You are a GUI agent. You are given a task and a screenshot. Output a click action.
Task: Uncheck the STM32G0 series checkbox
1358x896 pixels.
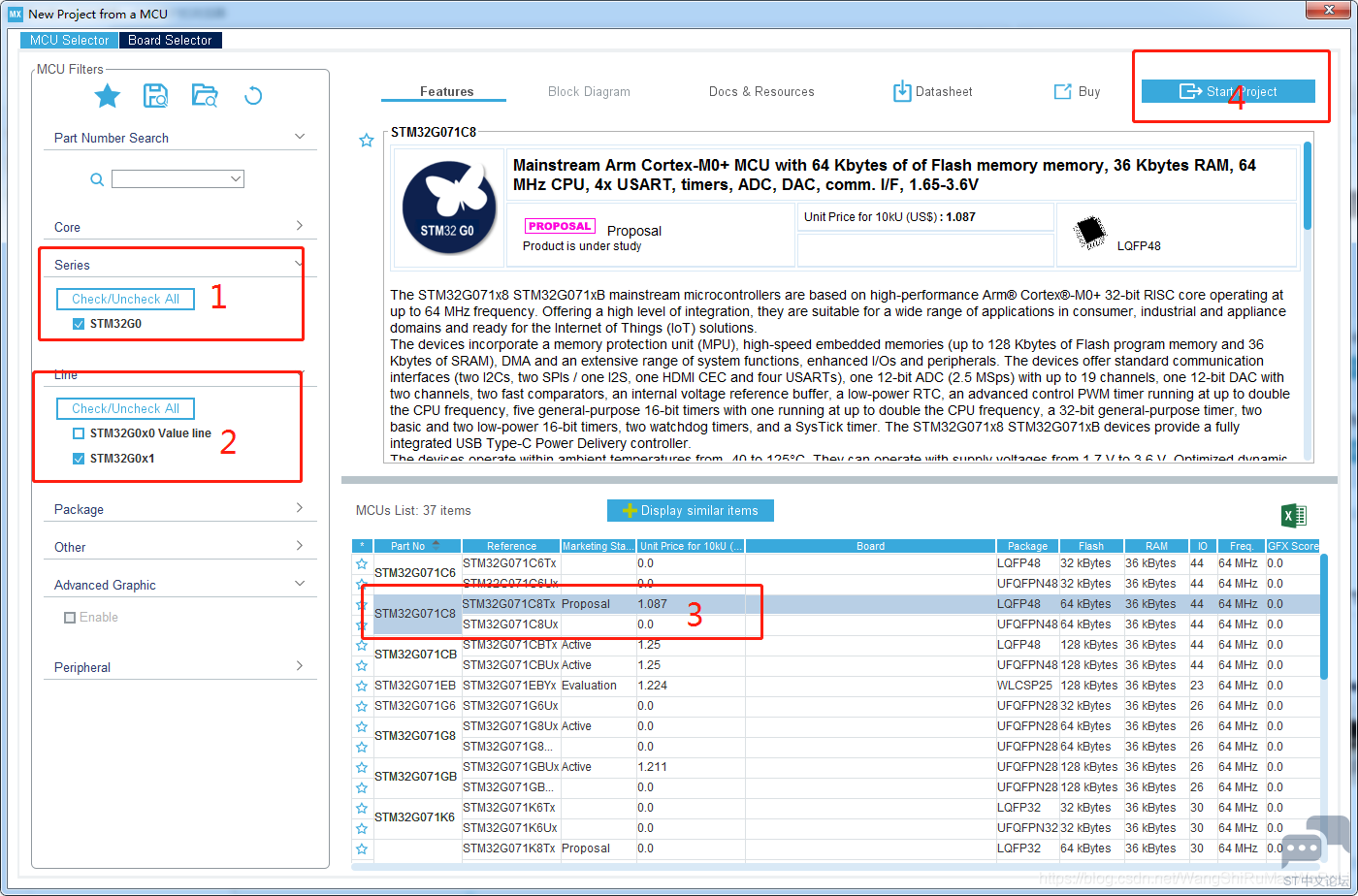(x=79, y=324)
